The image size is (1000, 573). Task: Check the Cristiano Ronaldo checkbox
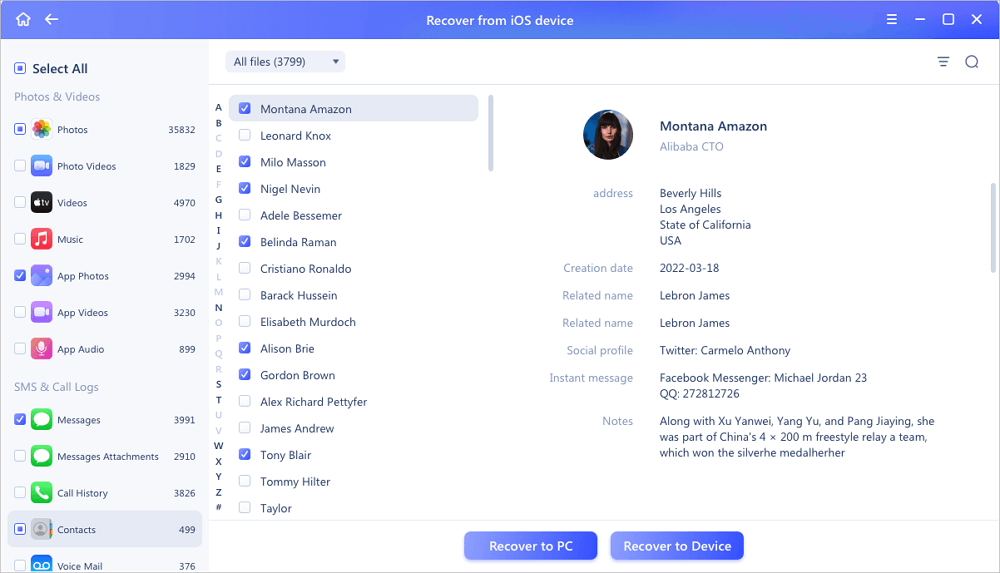[244, 268]
